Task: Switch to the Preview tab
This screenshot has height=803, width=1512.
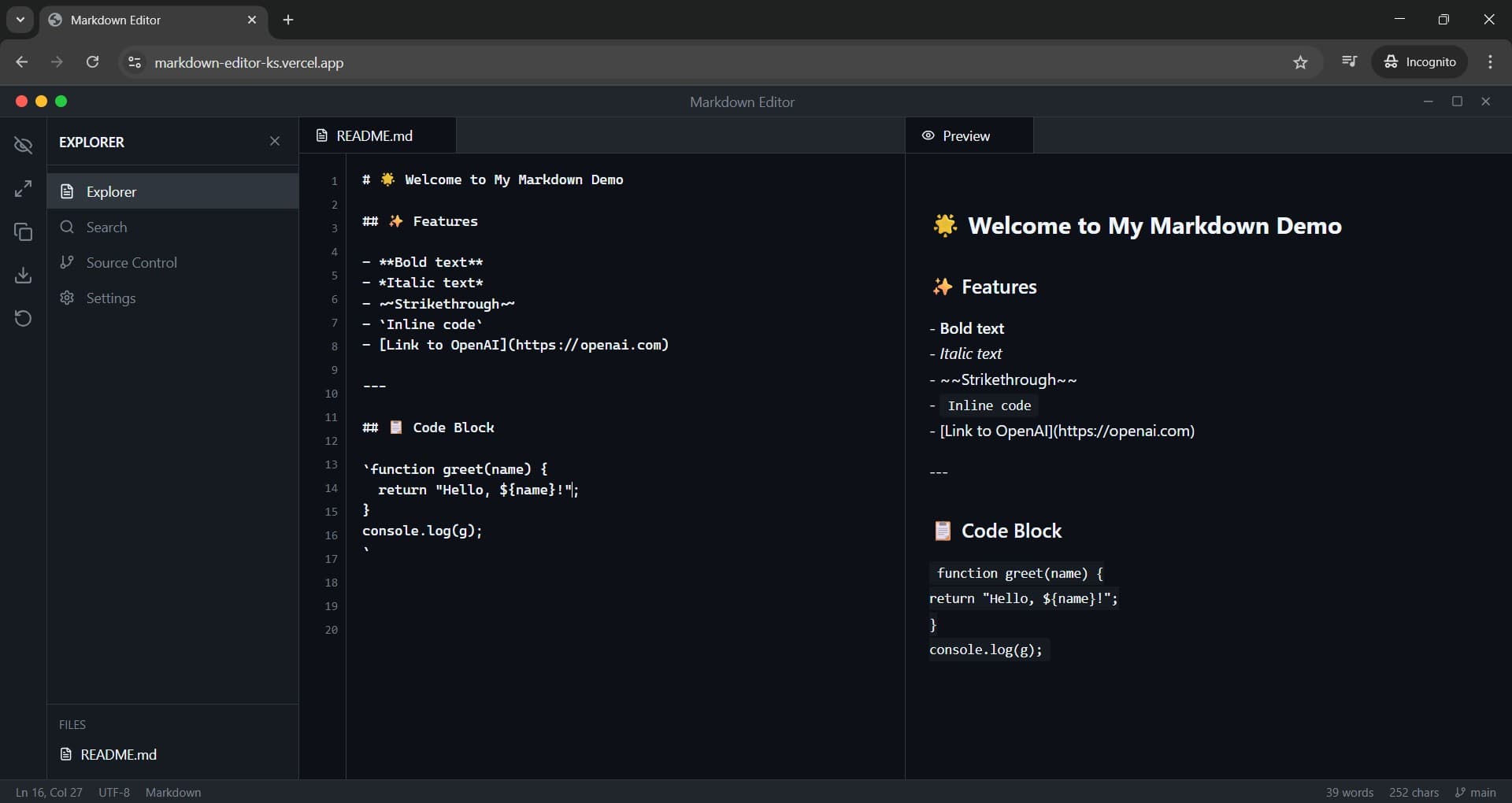Action: [x=968, y=135]
